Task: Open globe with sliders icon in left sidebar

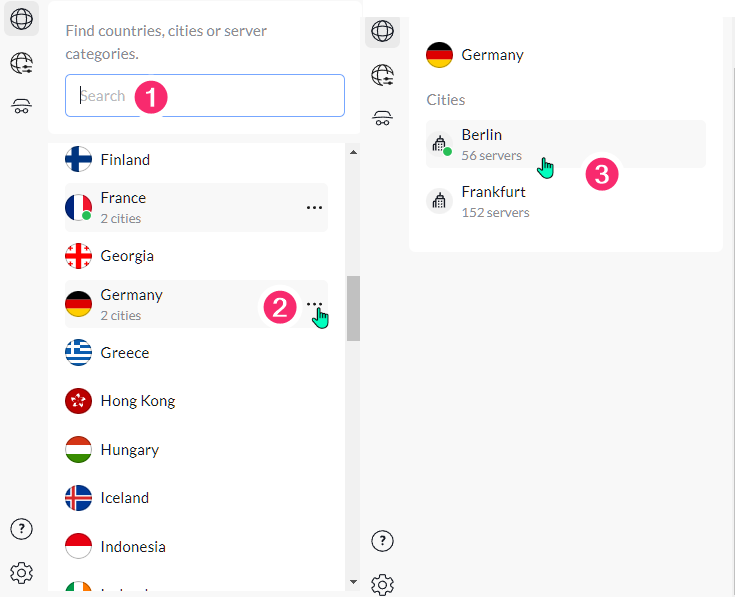Action: tap(22, 63)
